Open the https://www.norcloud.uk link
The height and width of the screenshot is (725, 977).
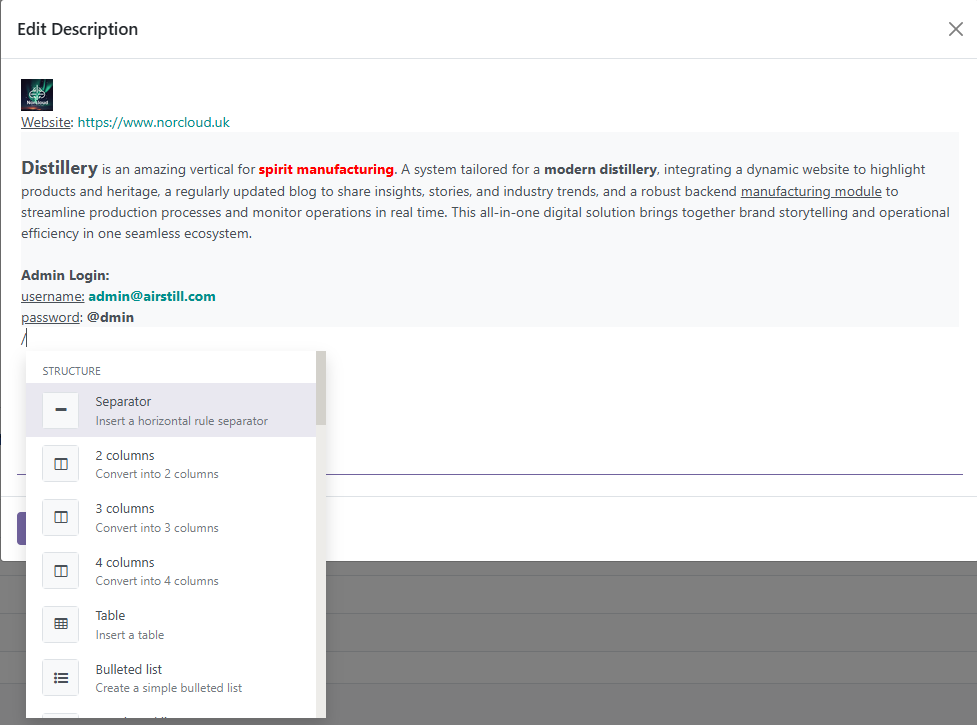click(x=153, y=122)
